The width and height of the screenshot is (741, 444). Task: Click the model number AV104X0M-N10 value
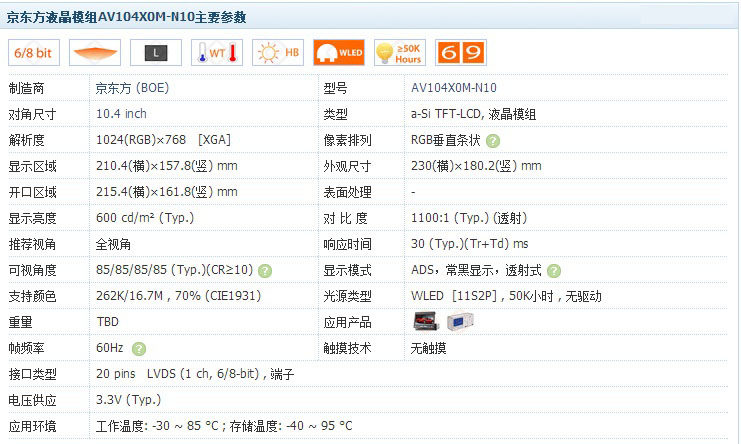tap(453, 88)
